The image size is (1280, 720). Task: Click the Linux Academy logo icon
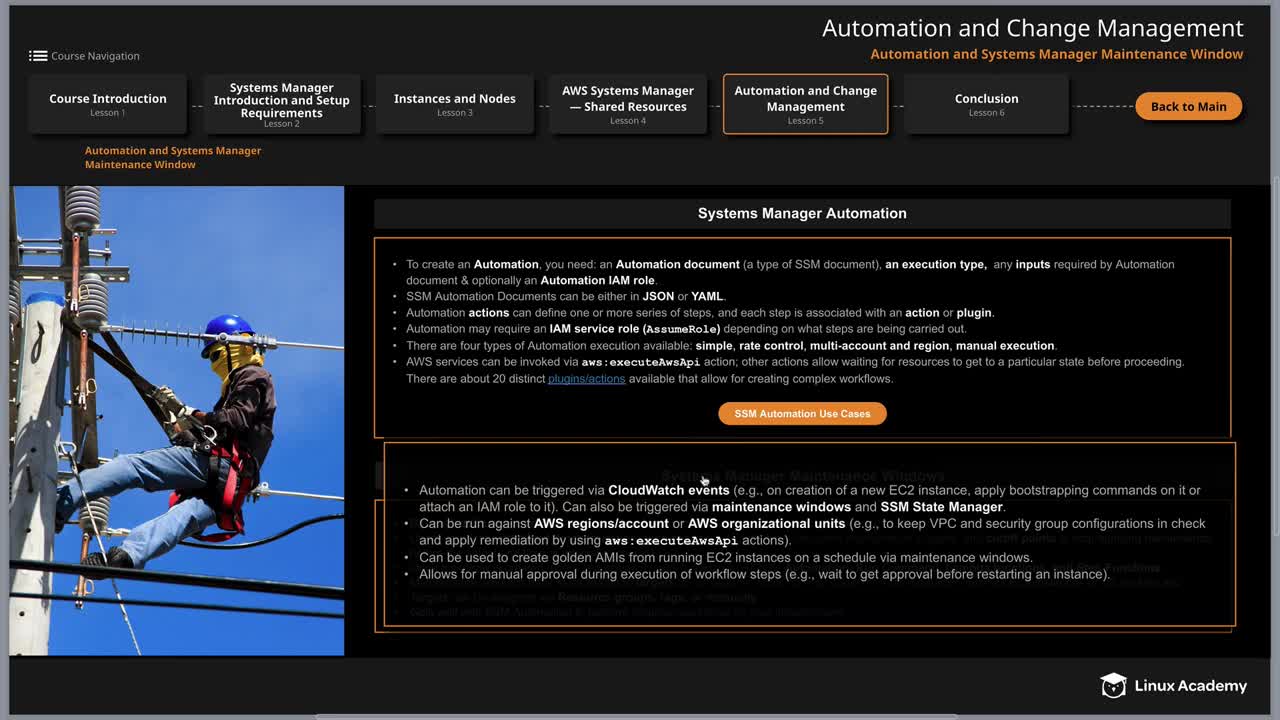point(1113,685)
